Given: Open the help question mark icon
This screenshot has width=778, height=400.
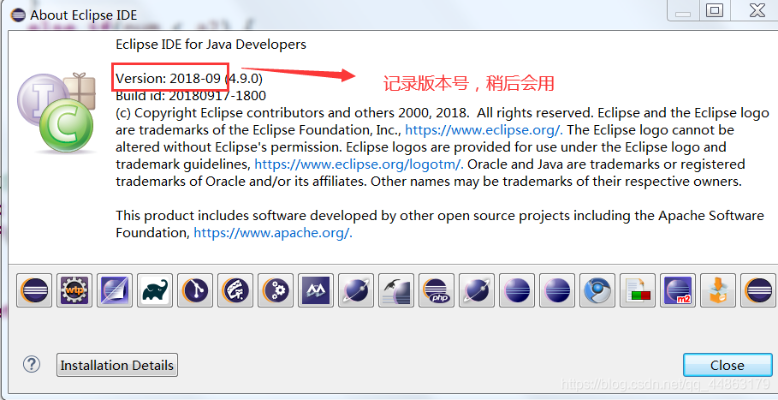Looking at the screenshot, I should pos(32,365).
